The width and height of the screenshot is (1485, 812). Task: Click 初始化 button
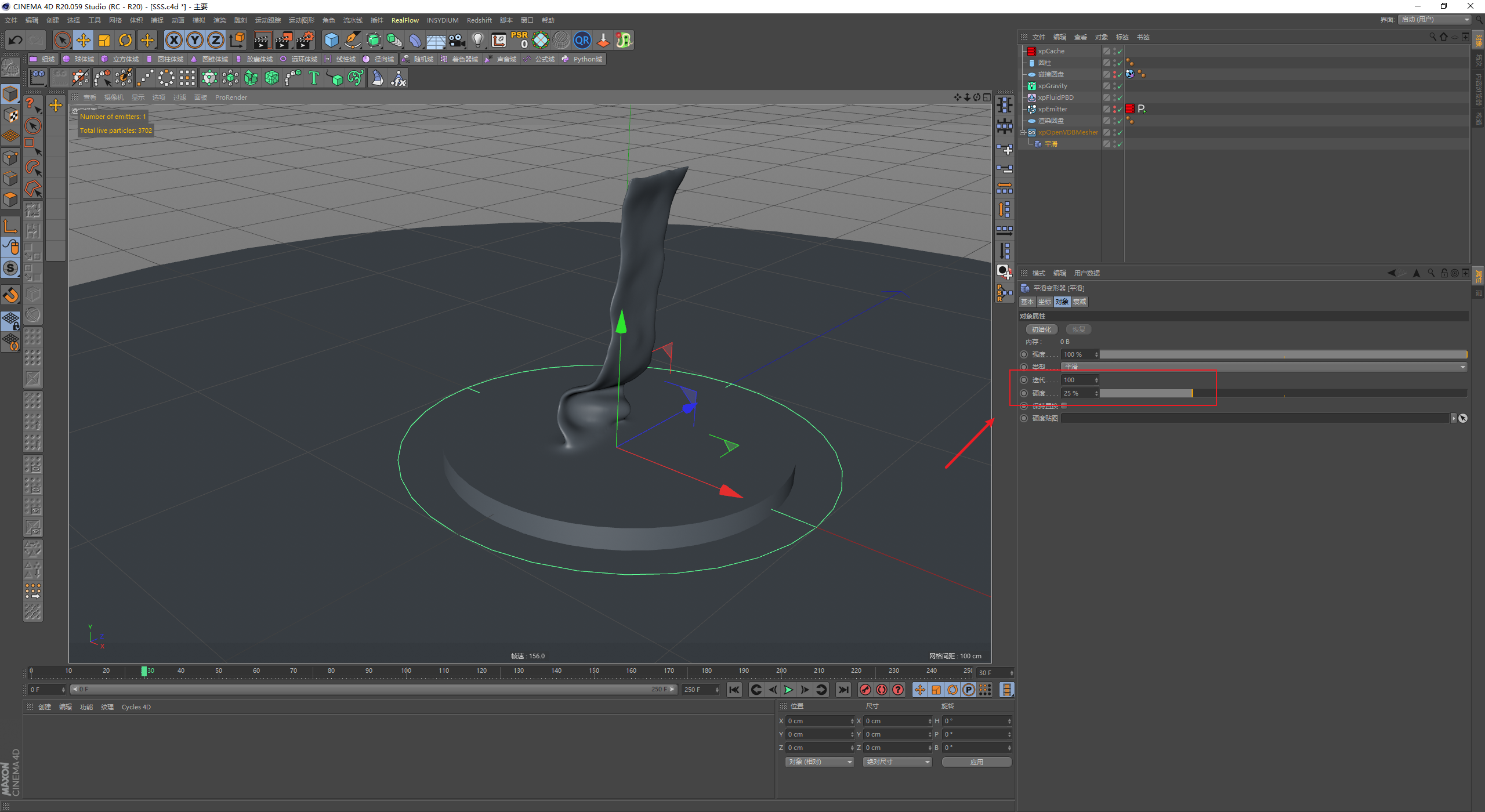(1041, 329)
